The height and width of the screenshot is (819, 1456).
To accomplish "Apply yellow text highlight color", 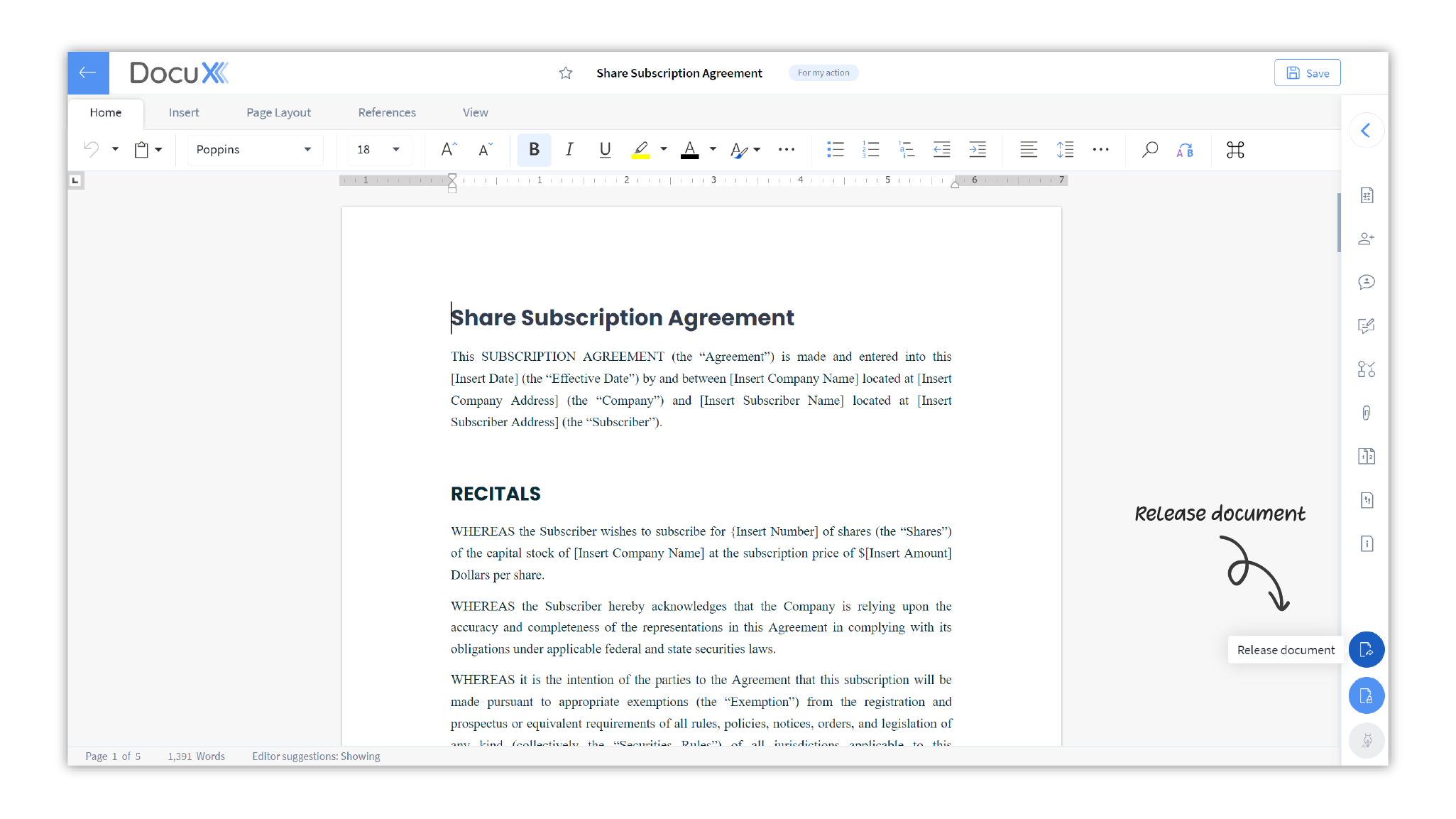I will 640,149.
